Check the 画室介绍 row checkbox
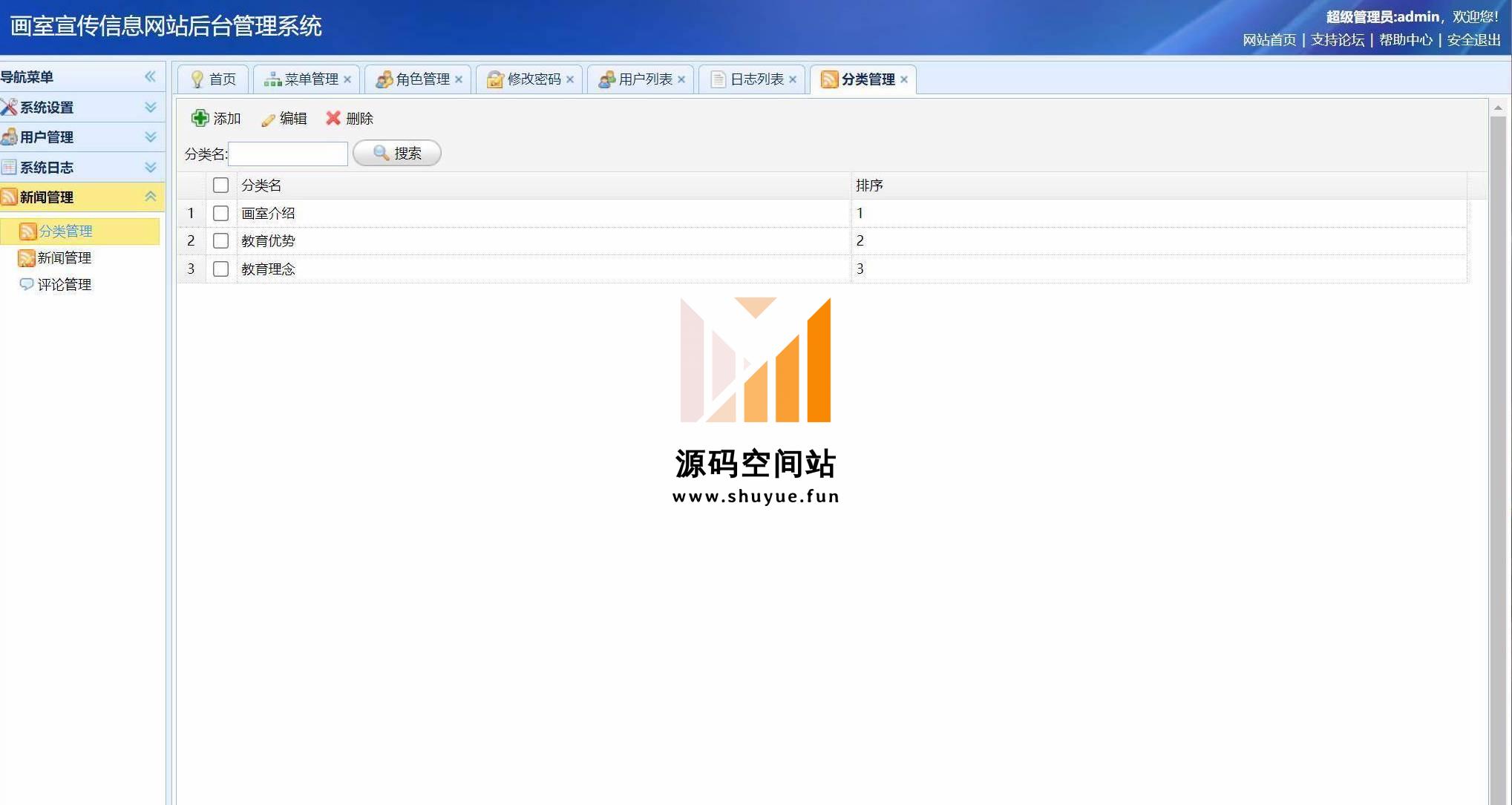The width and height of the screenshot is (1512, 805). [220, 213]
